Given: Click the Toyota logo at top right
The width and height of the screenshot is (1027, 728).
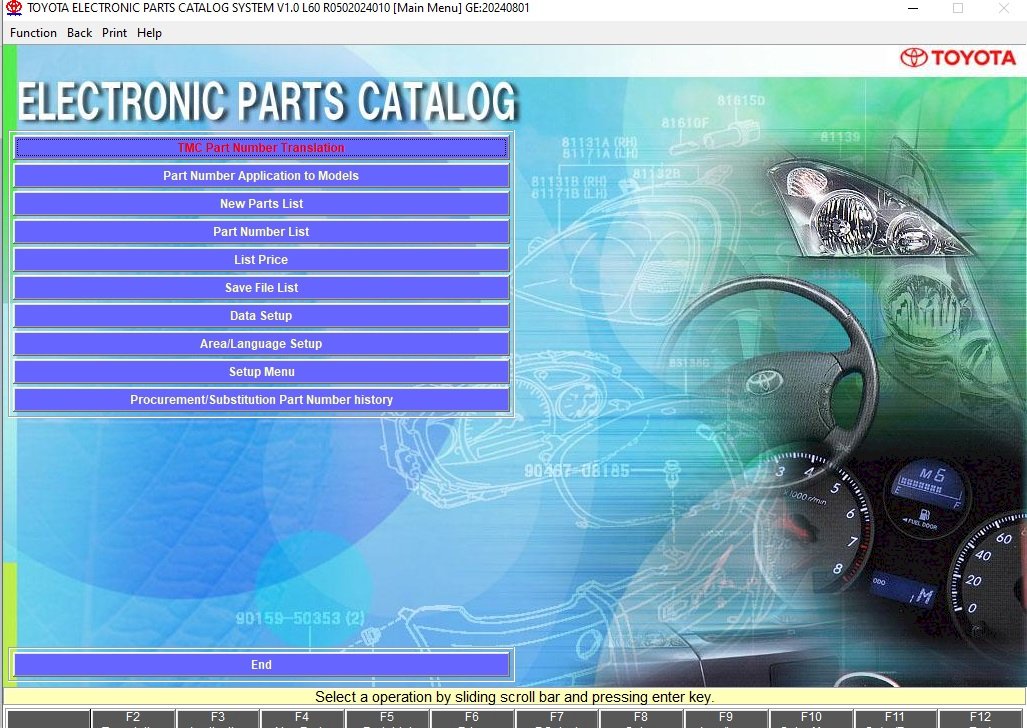Looking at the screenshot, I should pos(957,58).
